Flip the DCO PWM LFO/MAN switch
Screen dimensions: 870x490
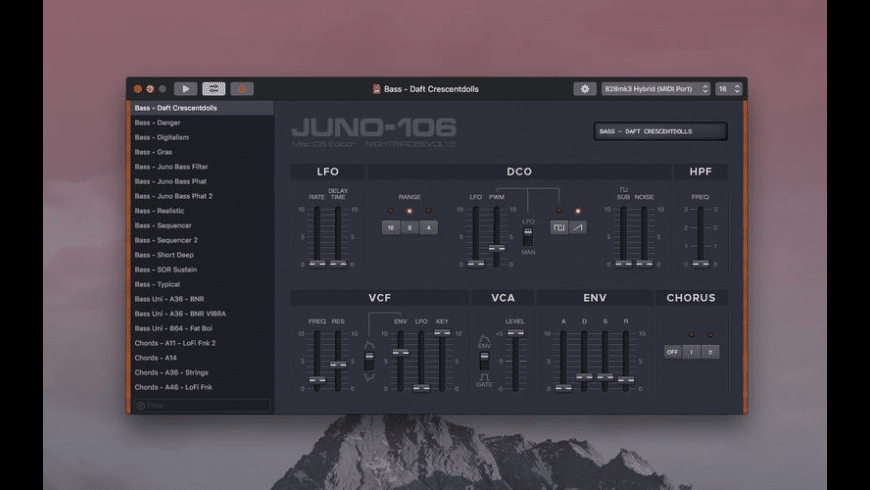[x=528, y=236]
